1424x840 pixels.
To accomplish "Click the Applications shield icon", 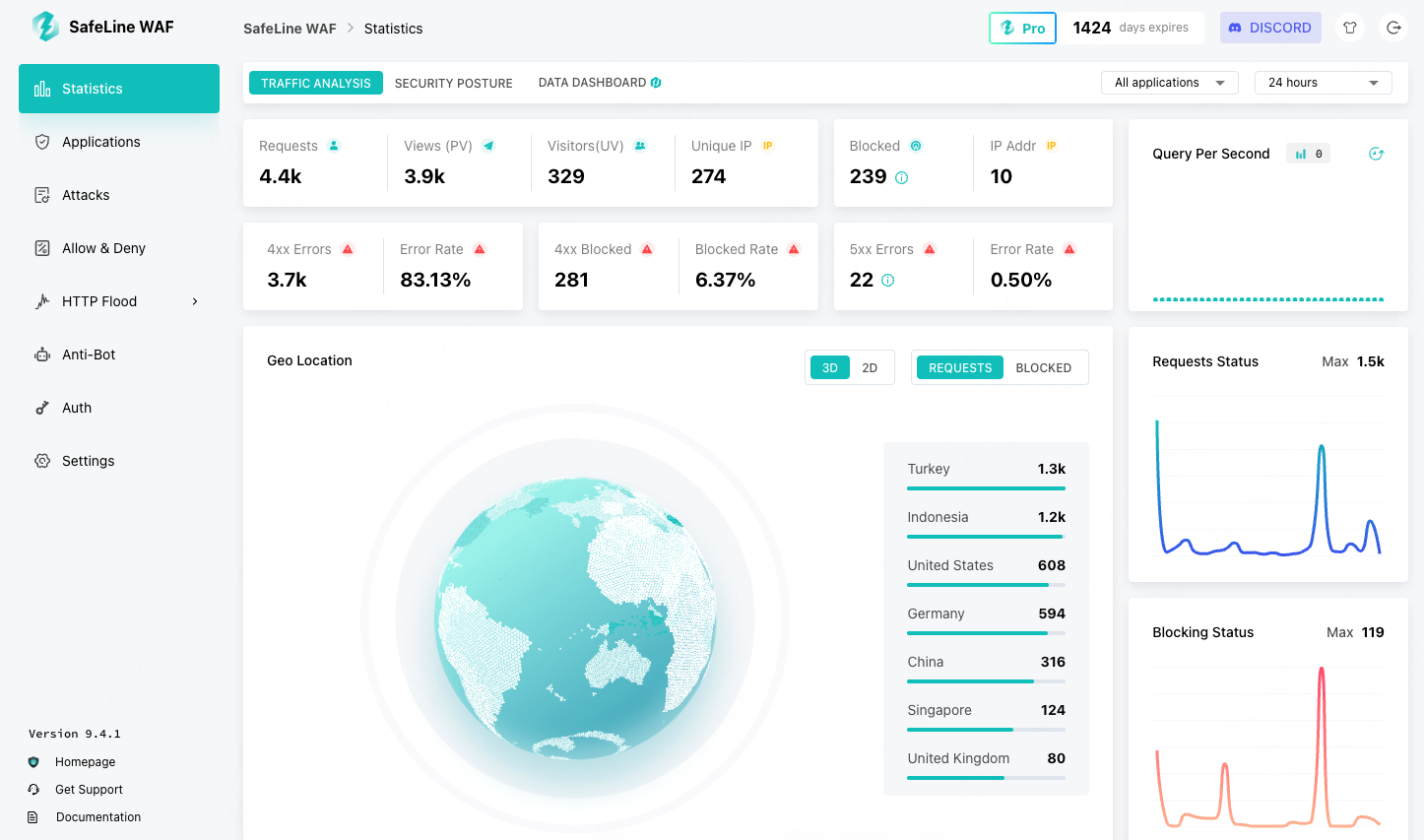I will click(x=42, y=142).
